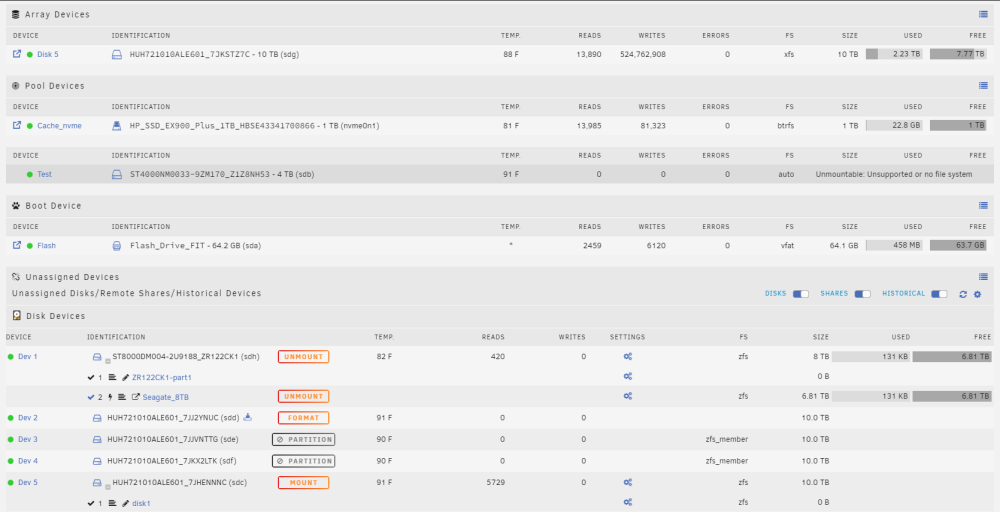Click the Unmountable: Unsupported or no file system text
This screenshot has width=1000, height=512.
point(894,175)
